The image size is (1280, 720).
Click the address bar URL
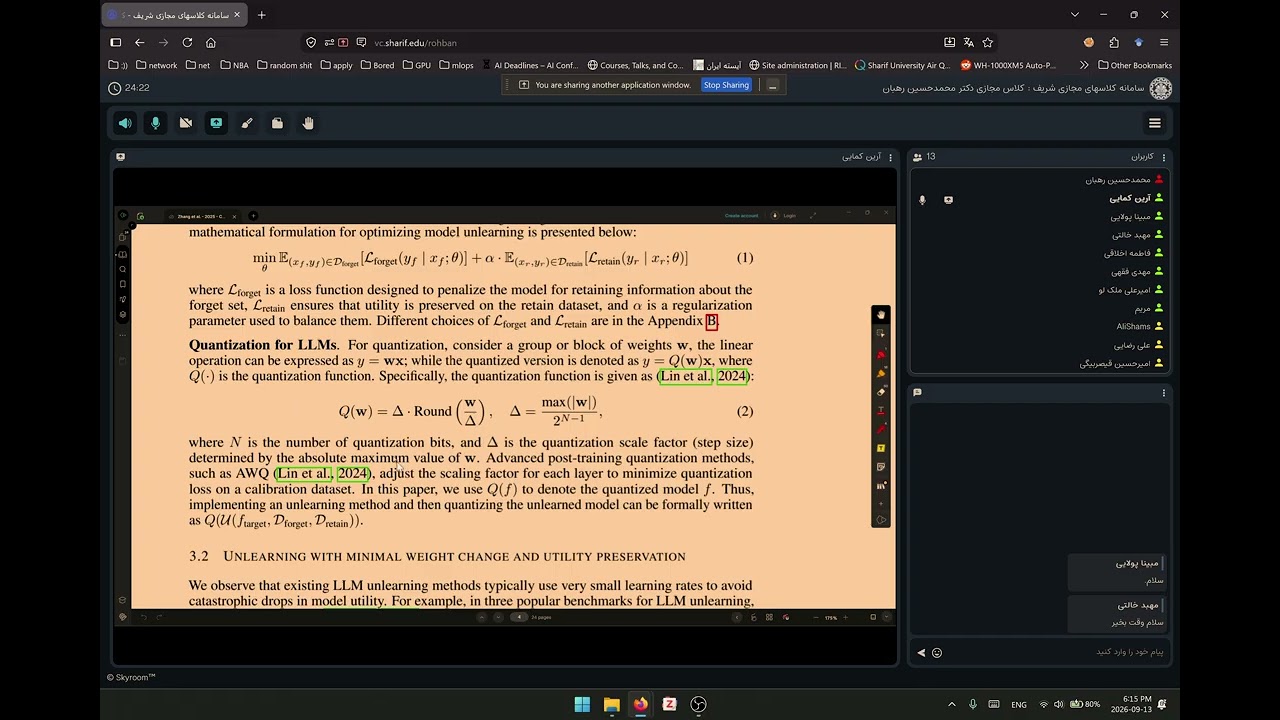click(x=415, y=43)
